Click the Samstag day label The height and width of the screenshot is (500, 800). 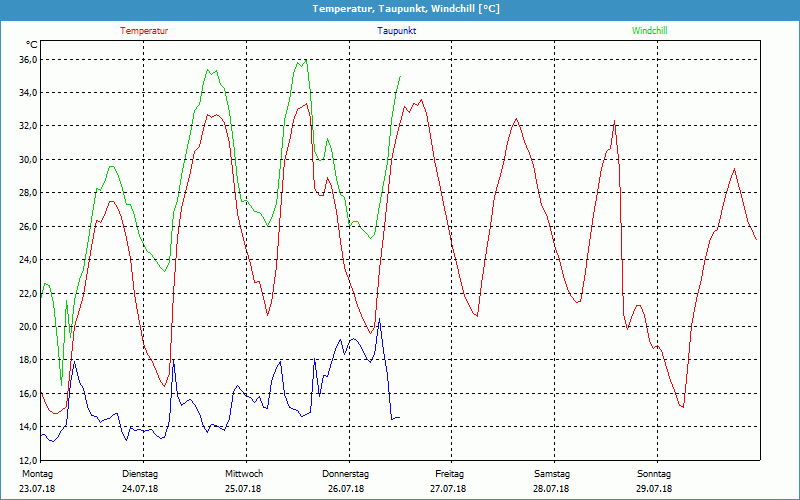[552, 474]
